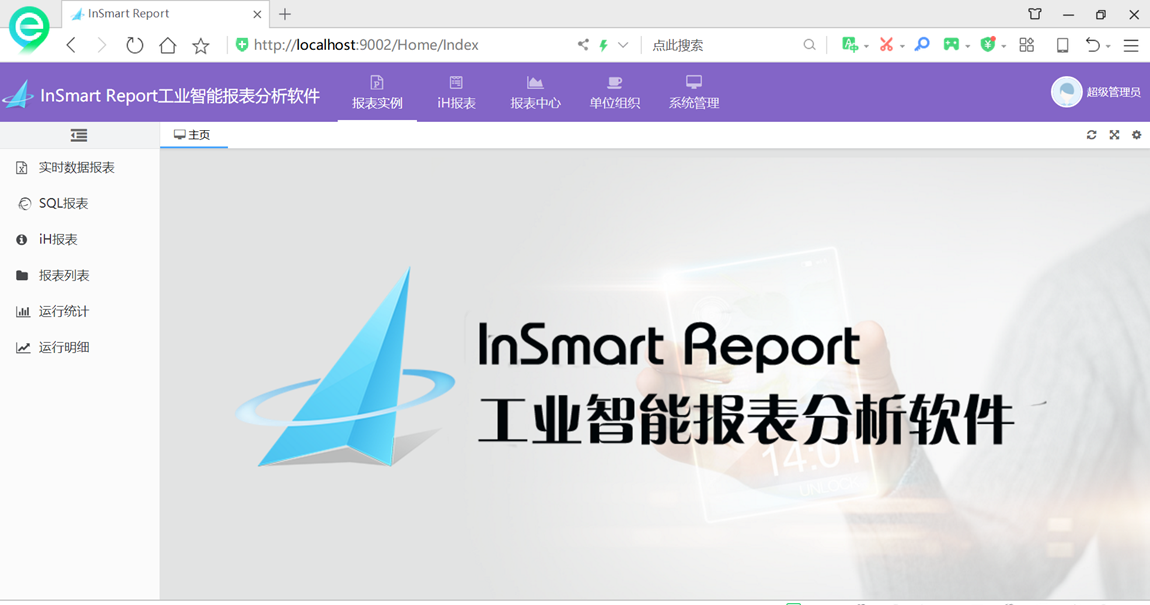This screenshot has width=1150, height=605.
Task: Click the apps grid toolbar icon
Action: (1027, 45)
